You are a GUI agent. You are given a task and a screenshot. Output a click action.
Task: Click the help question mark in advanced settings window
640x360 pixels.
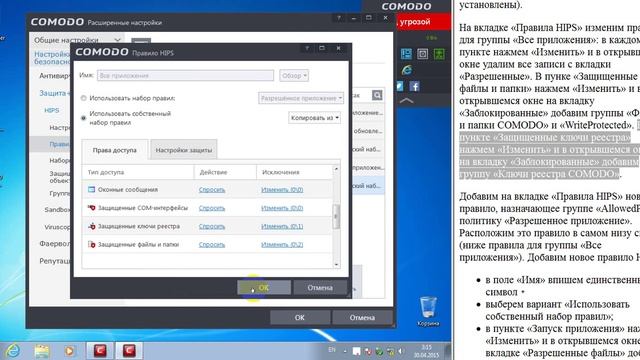(x=338, y=18)
